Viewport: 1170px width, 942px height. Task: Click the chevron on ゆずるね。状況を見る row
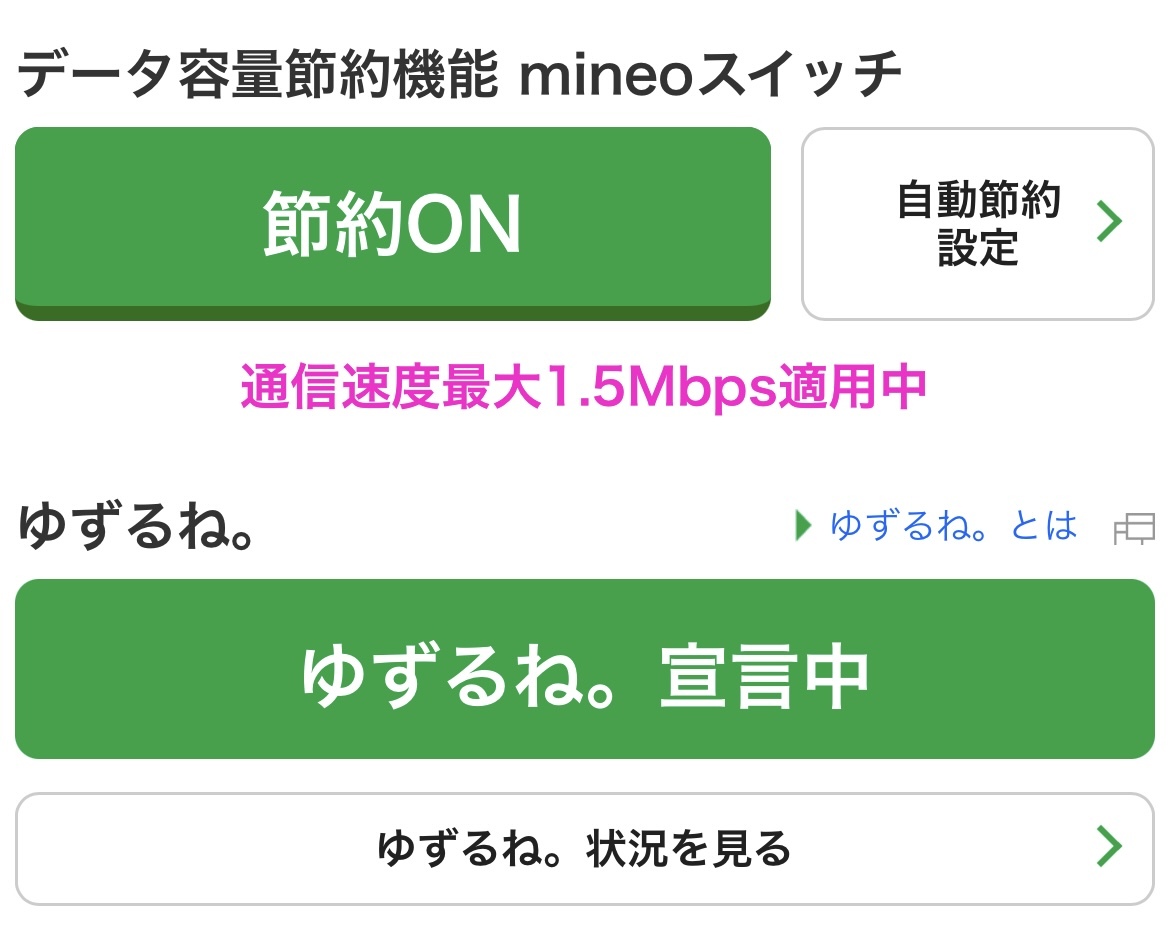[x=1109, y=846]
